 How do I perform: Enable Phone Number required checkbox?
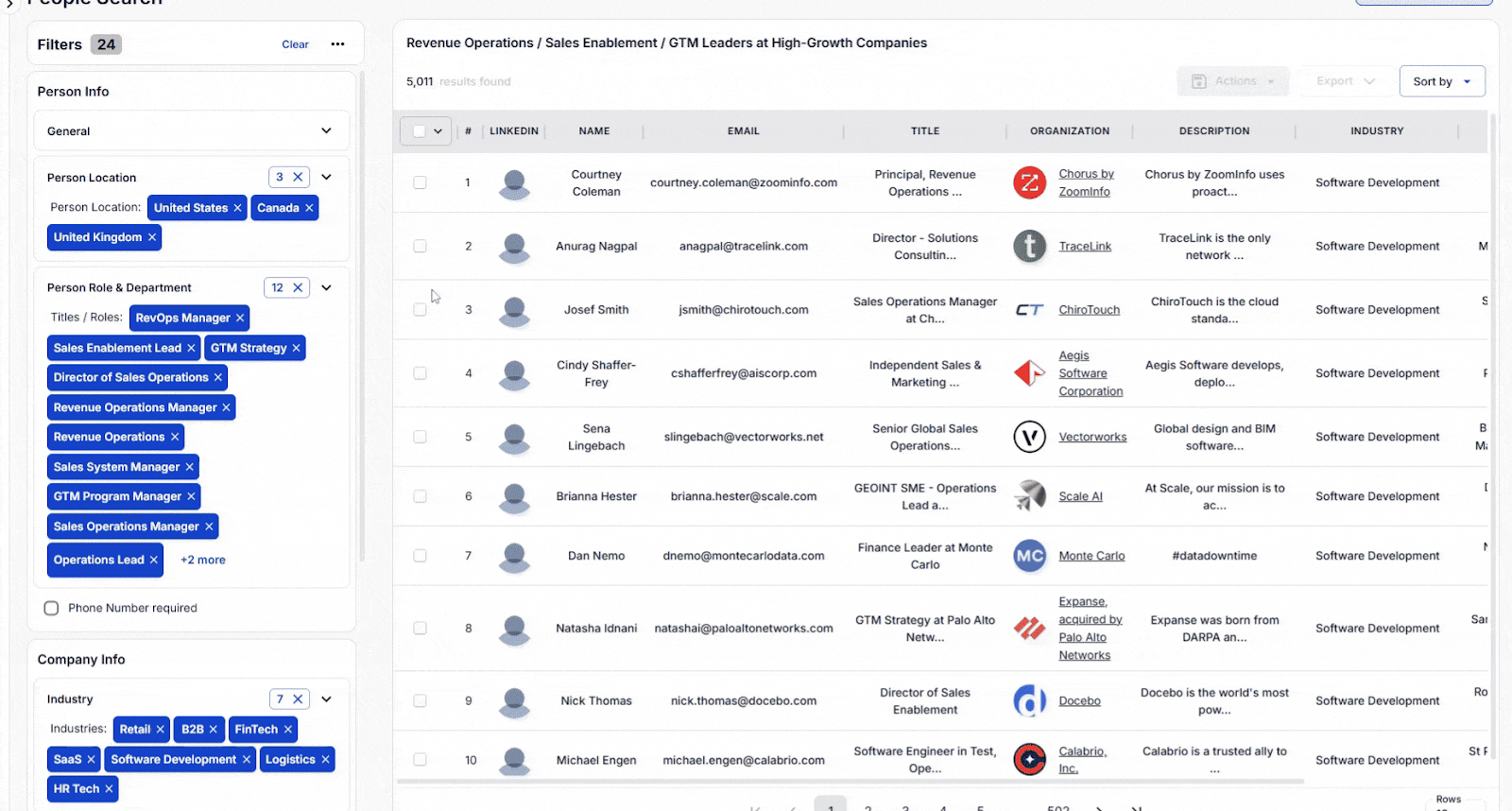coord(52,609)
